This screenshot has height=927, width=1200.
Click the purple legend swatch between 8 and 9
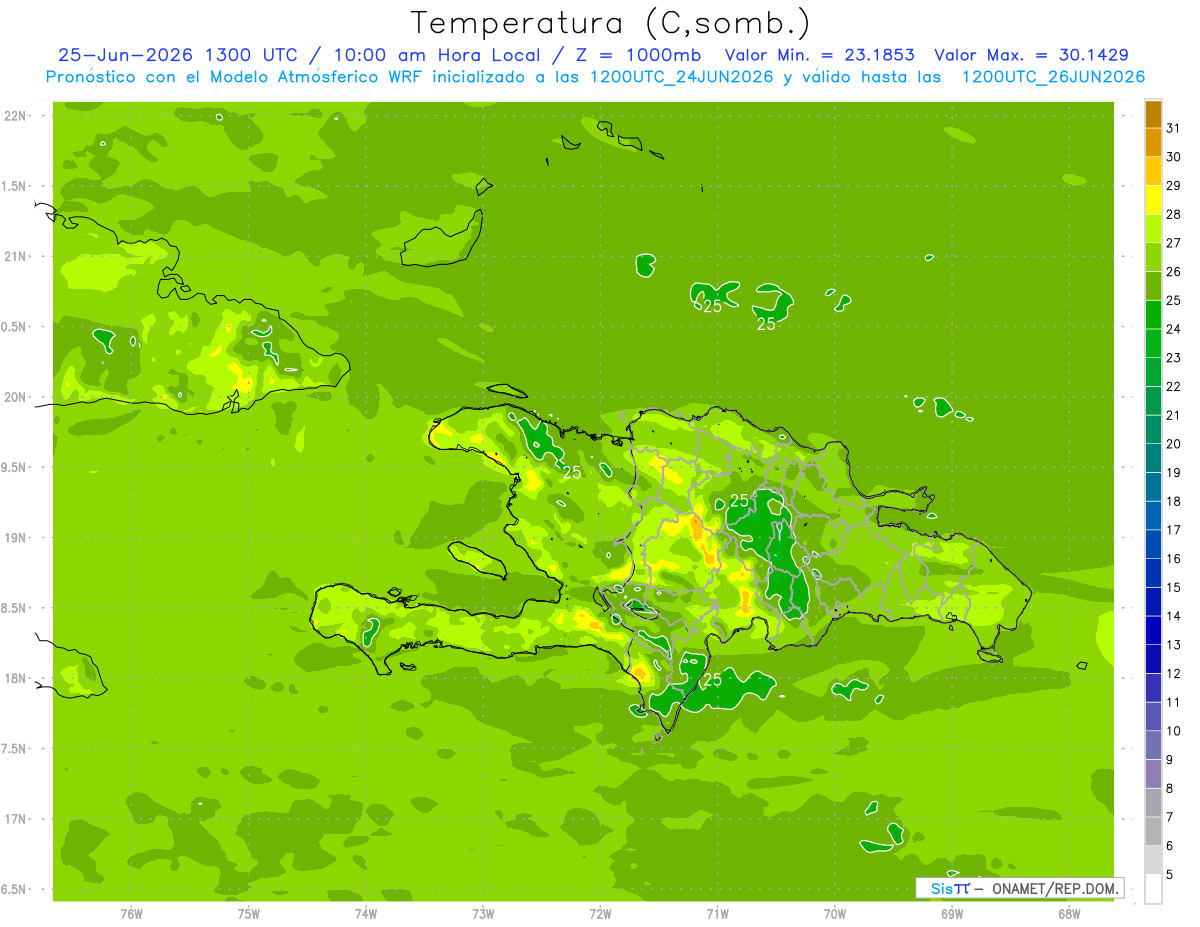coord(1153,774)
